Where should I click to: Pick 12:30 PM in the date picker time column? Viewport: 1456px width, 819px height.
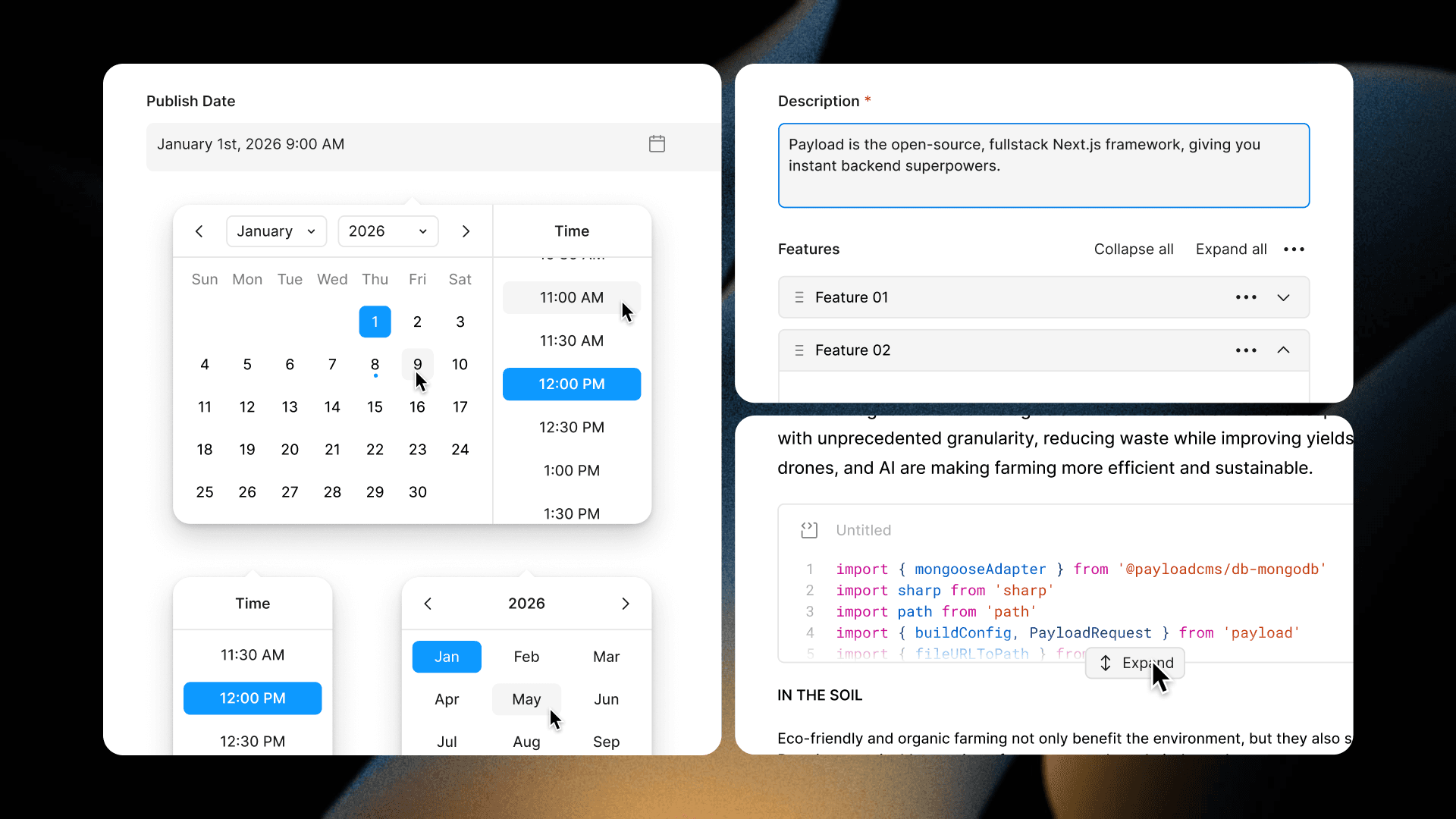coord(572,428)
